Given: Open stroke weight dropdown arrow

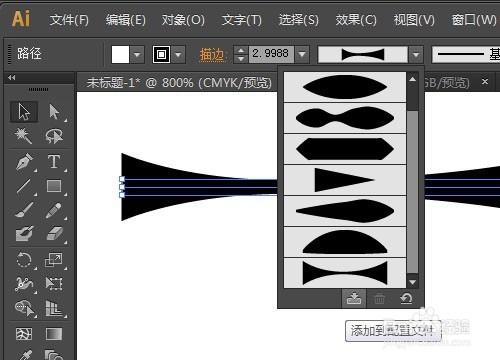Looking at the screenshot, I should [302, 54].
